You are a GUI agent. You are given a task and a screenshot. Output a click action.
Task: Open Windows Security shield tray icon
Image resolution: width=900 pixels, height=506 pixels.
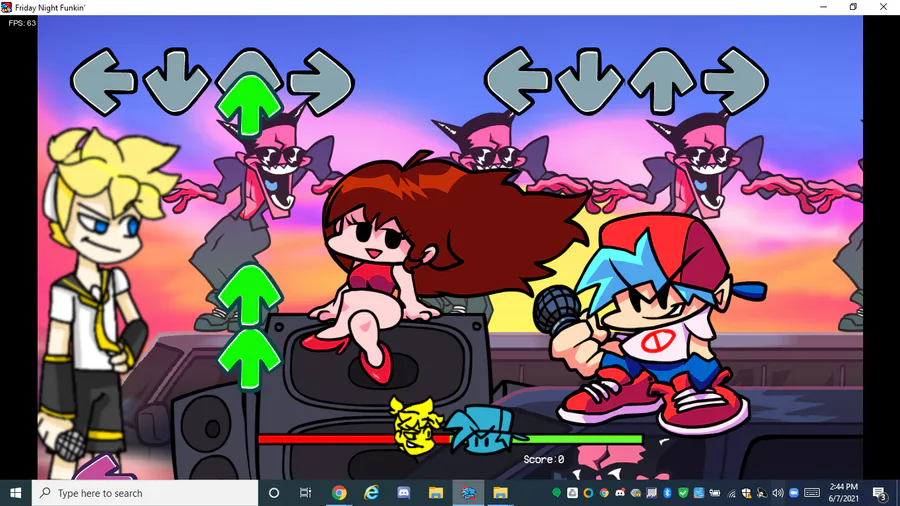pyautogui.click(x=746, y=493)
